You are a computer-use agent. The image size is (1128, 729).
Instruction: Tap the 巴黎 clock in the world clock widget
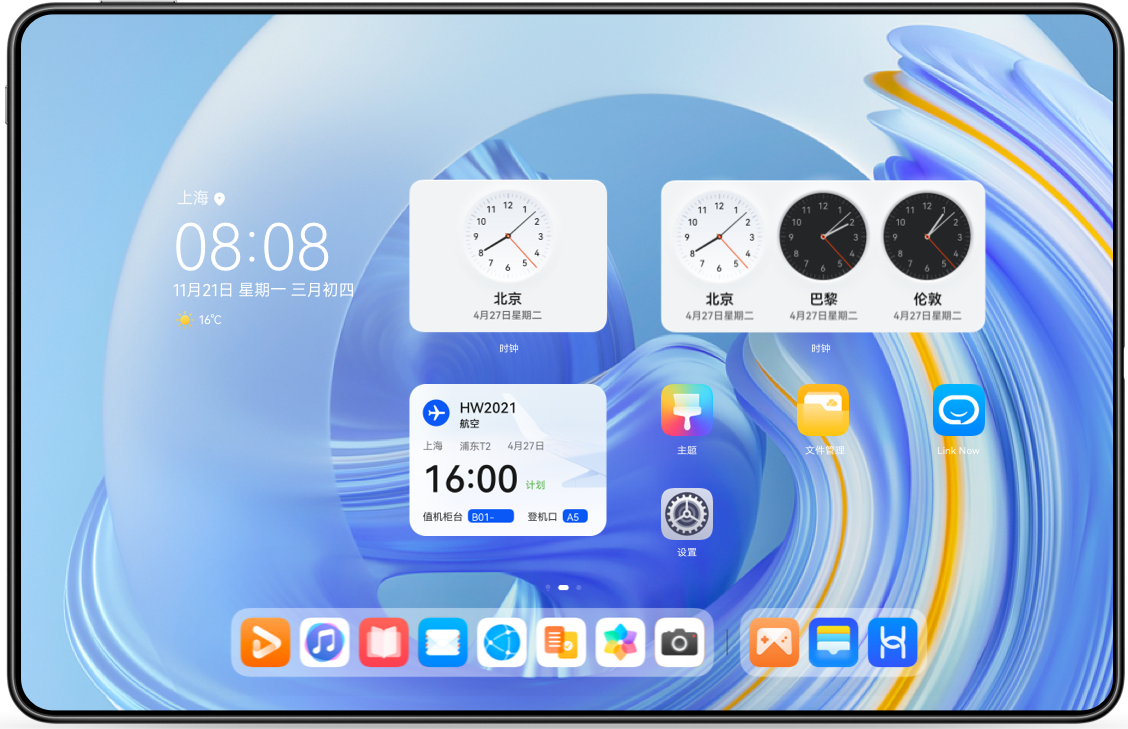tap(823, 236)
